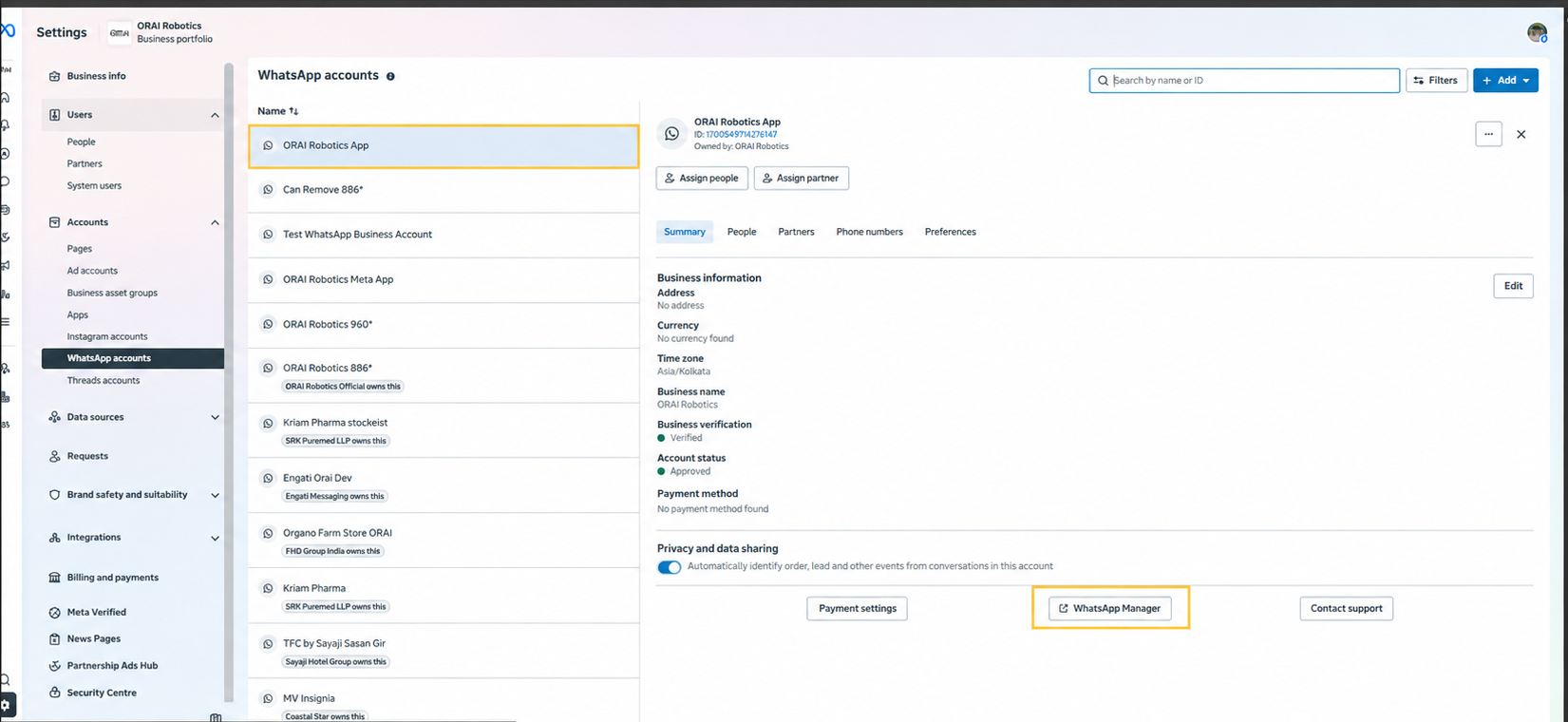Screen dimensions: 1568x722
Task: Click the account ID link 1700549714276147
Action: 741,134
